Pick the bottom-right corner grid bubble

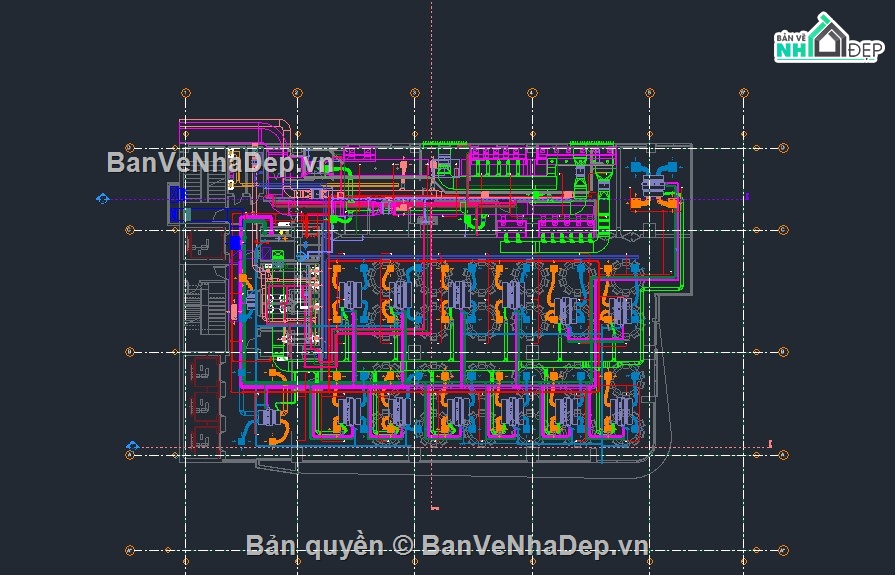[x=783, y=549]
